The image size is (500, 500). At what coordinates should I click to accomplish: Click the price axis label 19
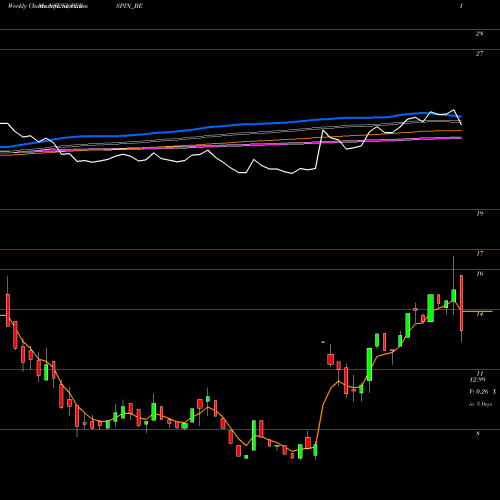(479, 214)
